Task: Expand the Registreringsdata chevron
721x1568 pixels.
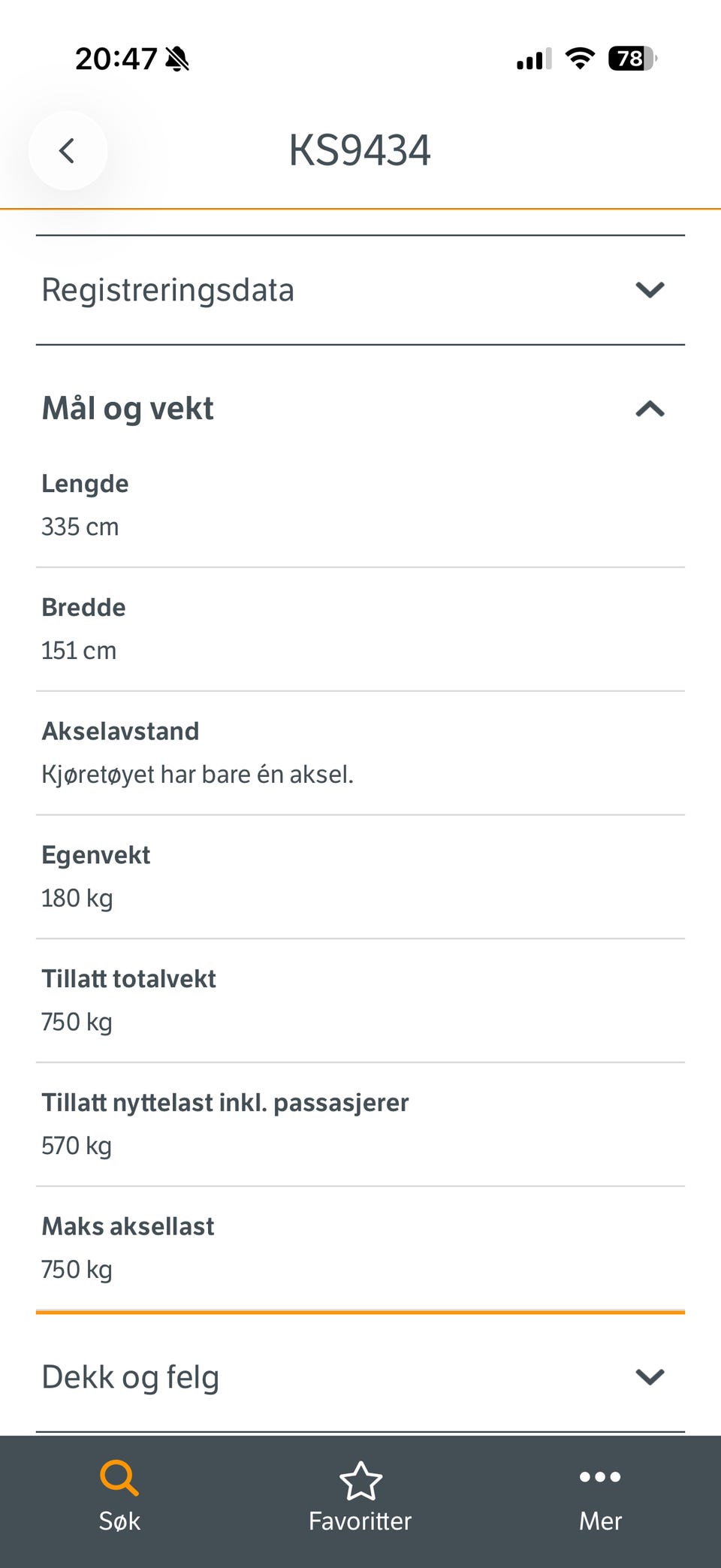Action: [x=650, y=289]
